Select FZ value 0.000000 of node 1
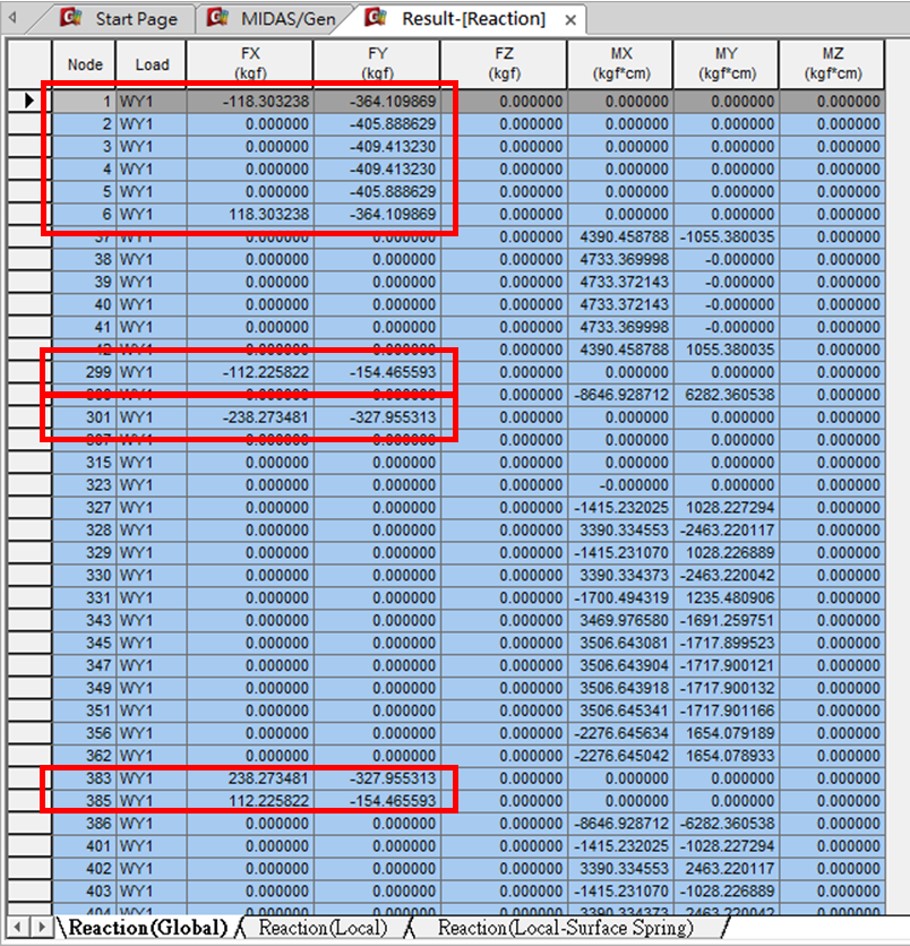 (x=504, y=101)
